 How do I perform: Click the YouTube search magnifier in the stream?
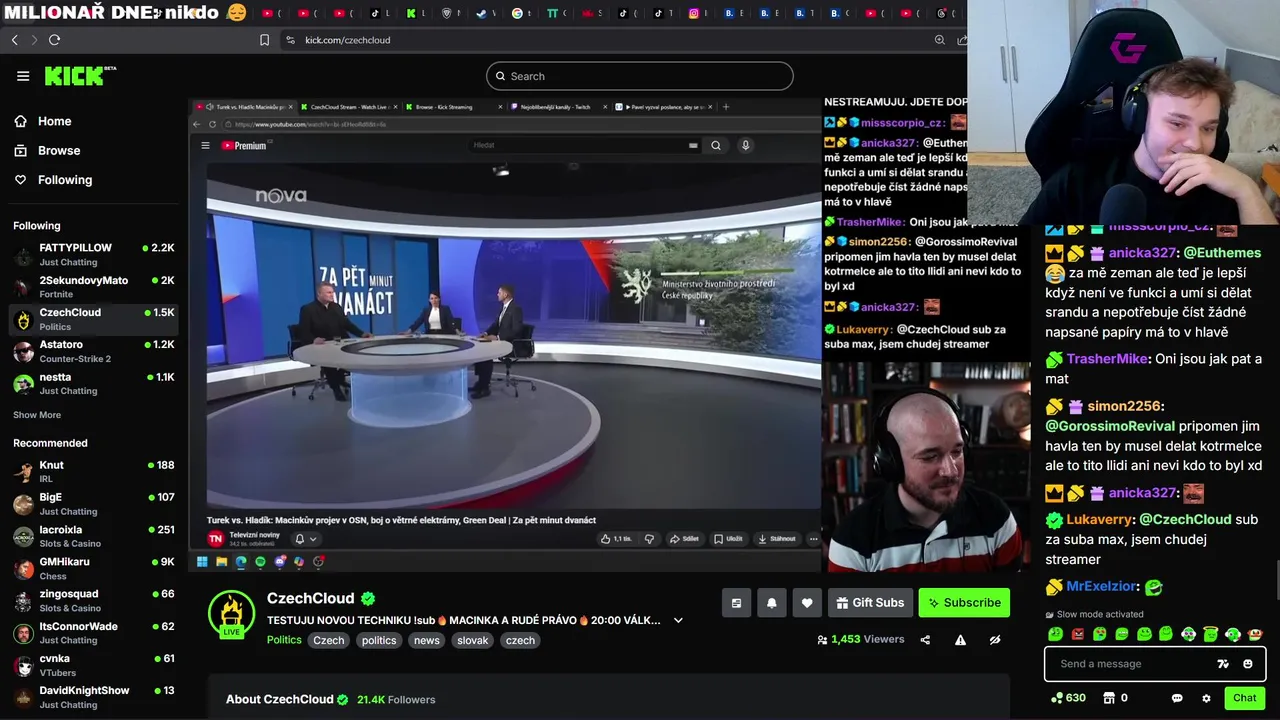click(715, 145)
